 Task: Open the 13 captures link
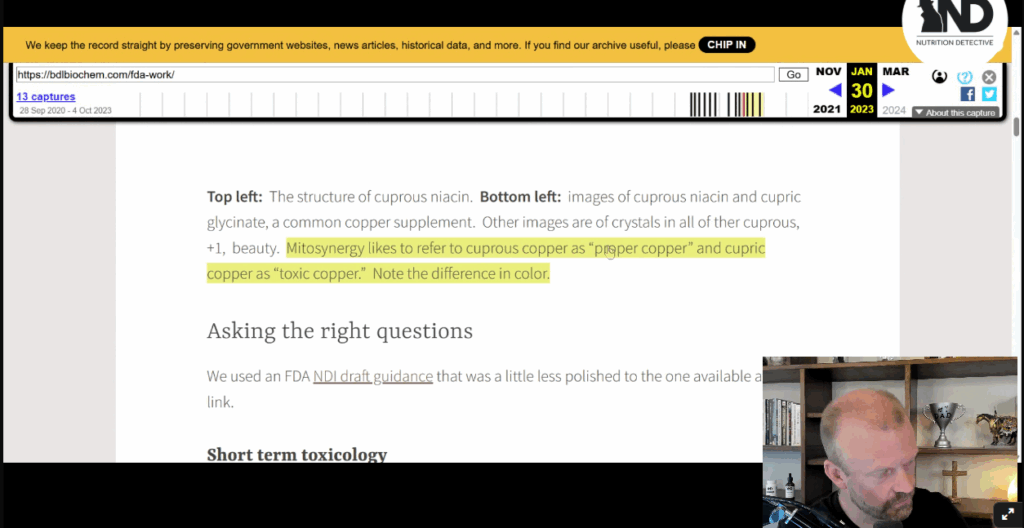46,97
